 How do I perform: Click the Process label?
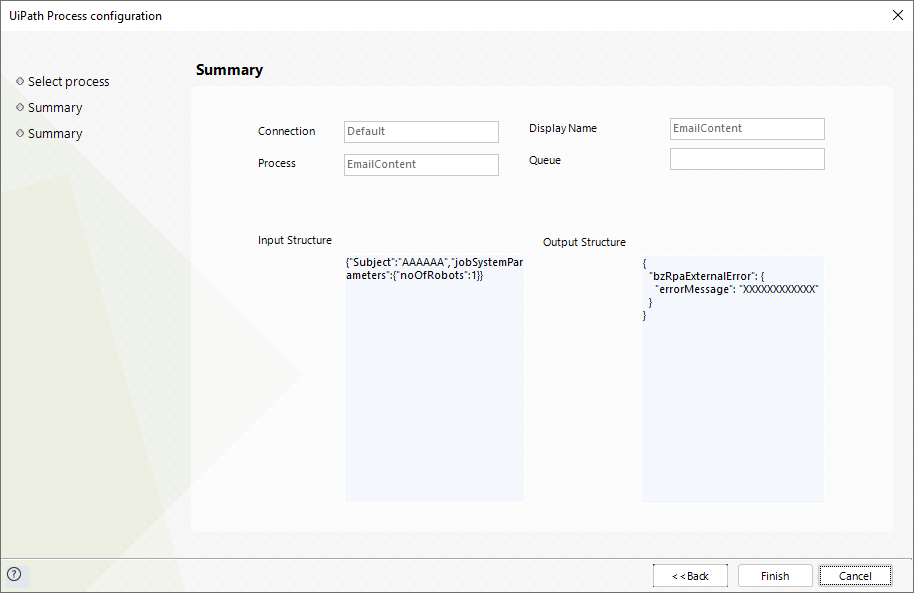pos(276,163)
